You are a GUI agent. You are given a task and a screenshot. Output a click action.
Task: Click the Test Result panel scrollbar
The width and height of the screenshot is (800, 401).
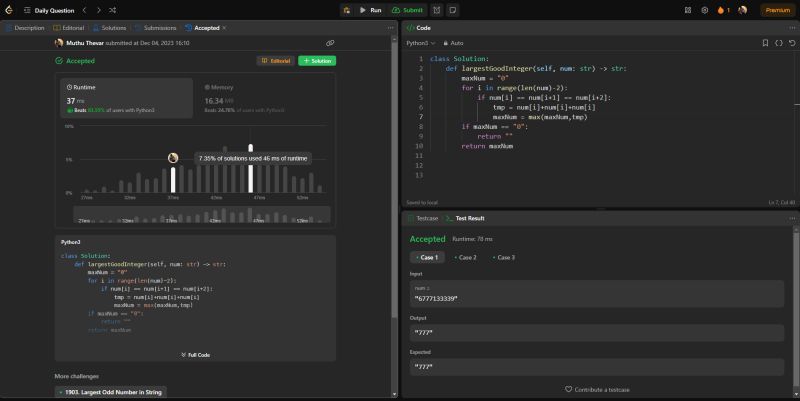[x=796, y=306]
